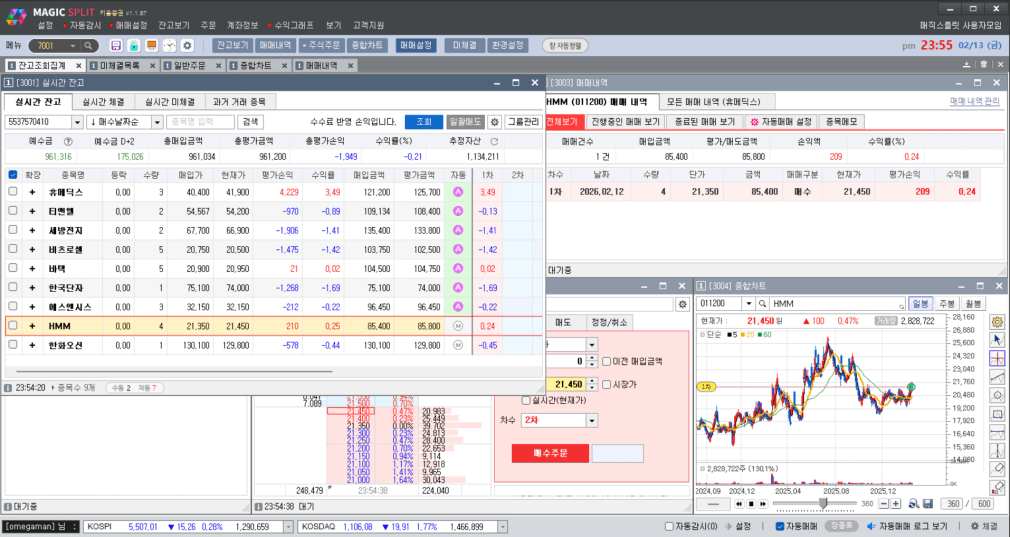Tick the checkbox for the HMM row
The image size is (1010, 537).
pos(13,326)
